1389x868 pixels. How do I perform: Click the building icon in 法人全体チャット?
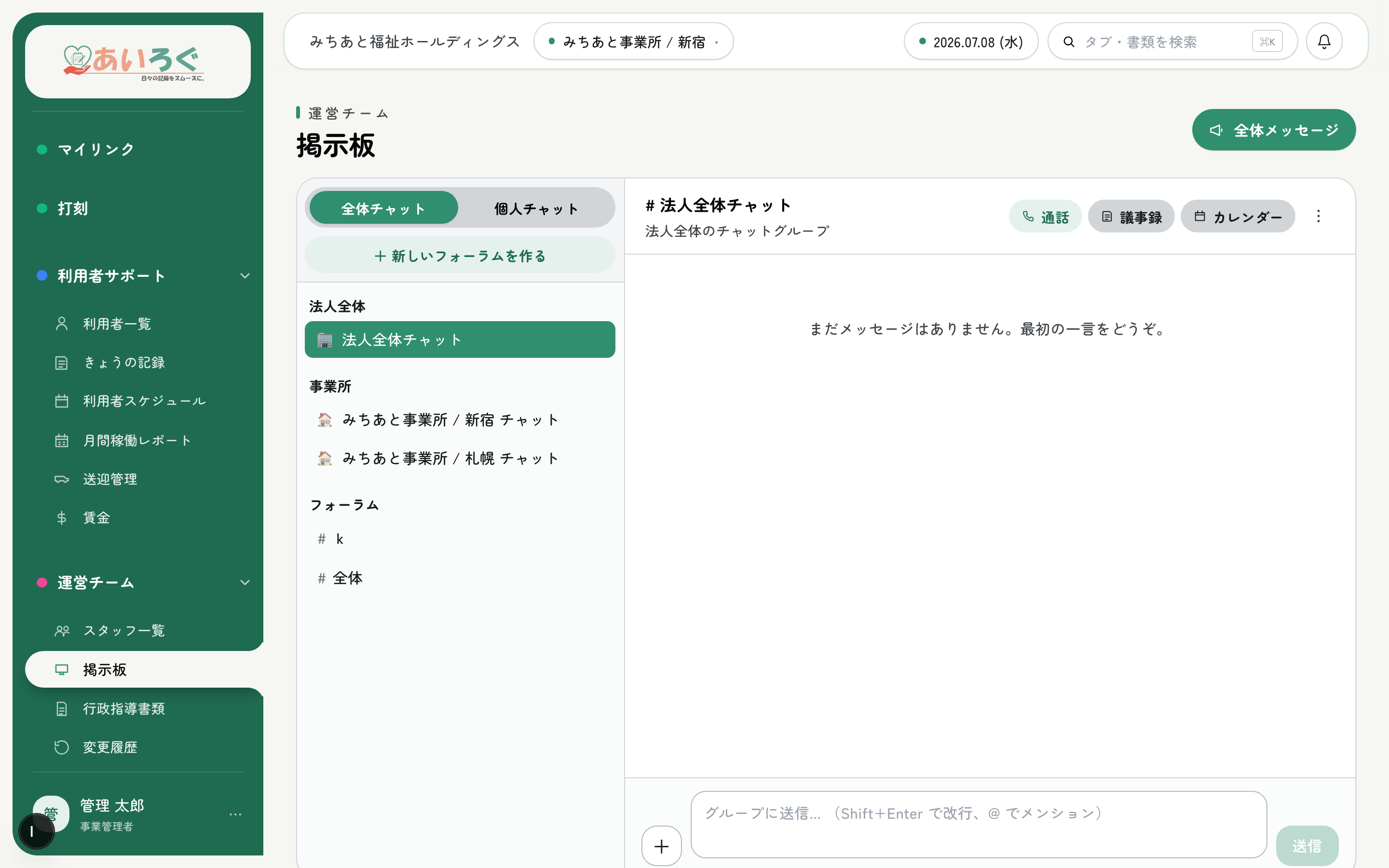[x=325, y=340]
